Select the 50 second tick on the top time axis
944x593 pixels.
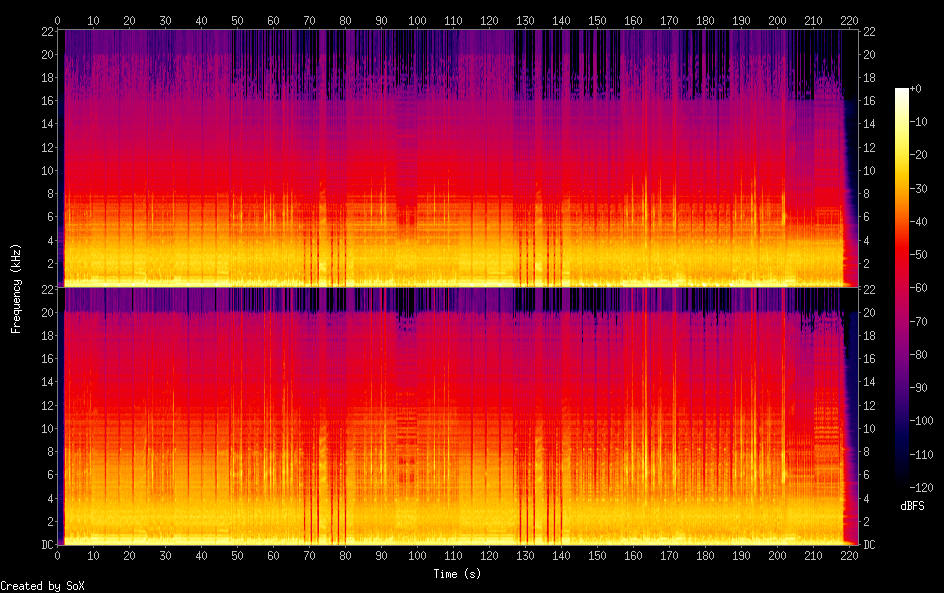coord(237,20)
